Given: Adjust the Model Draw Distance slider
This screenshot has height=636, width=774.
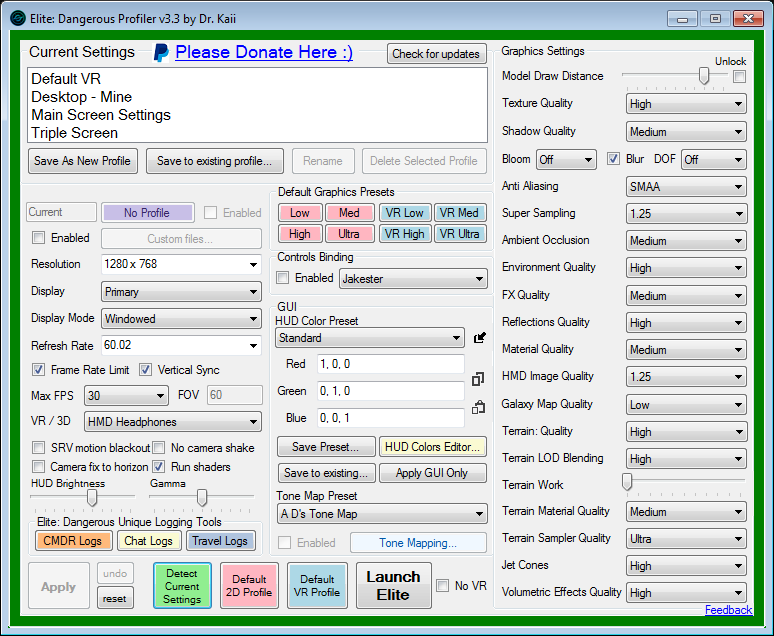Looking at the screenshot, I should tap(704, 76).
